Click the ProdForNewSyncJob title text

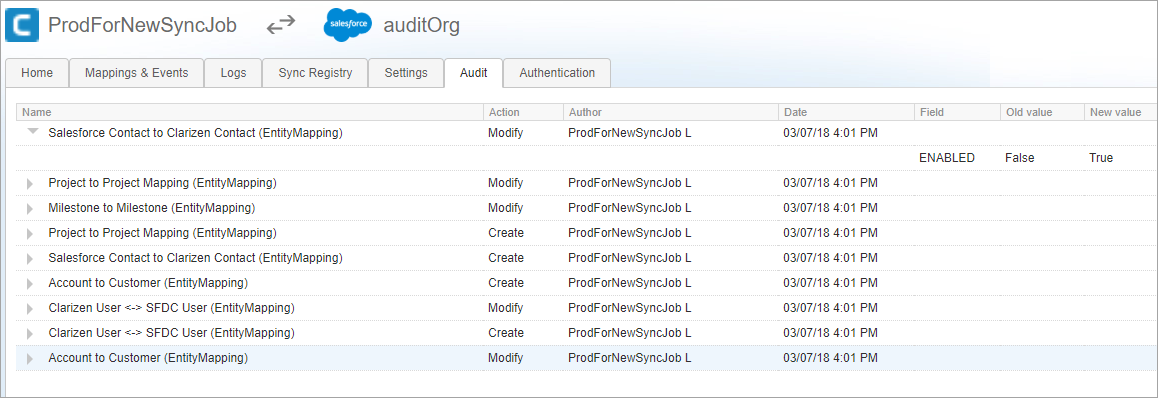[x=143, y=26]
